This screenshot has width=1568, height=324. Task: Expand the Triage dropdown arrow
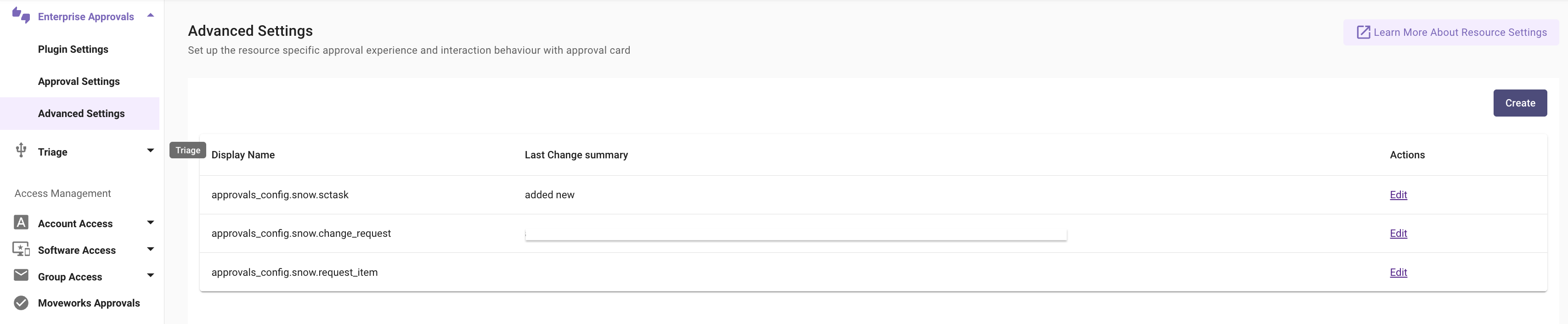point(150,151)
